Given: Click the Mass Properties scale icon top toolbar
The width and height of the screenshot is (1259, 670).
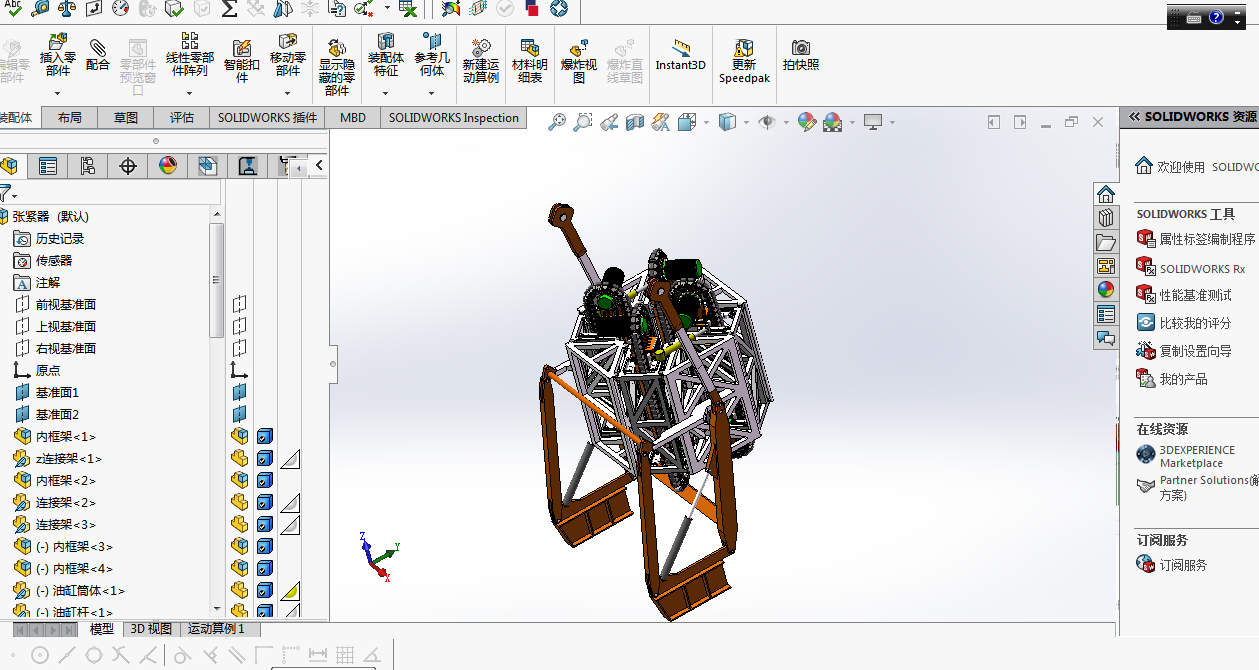Looking at the screenshot, I should click(67, 8).
